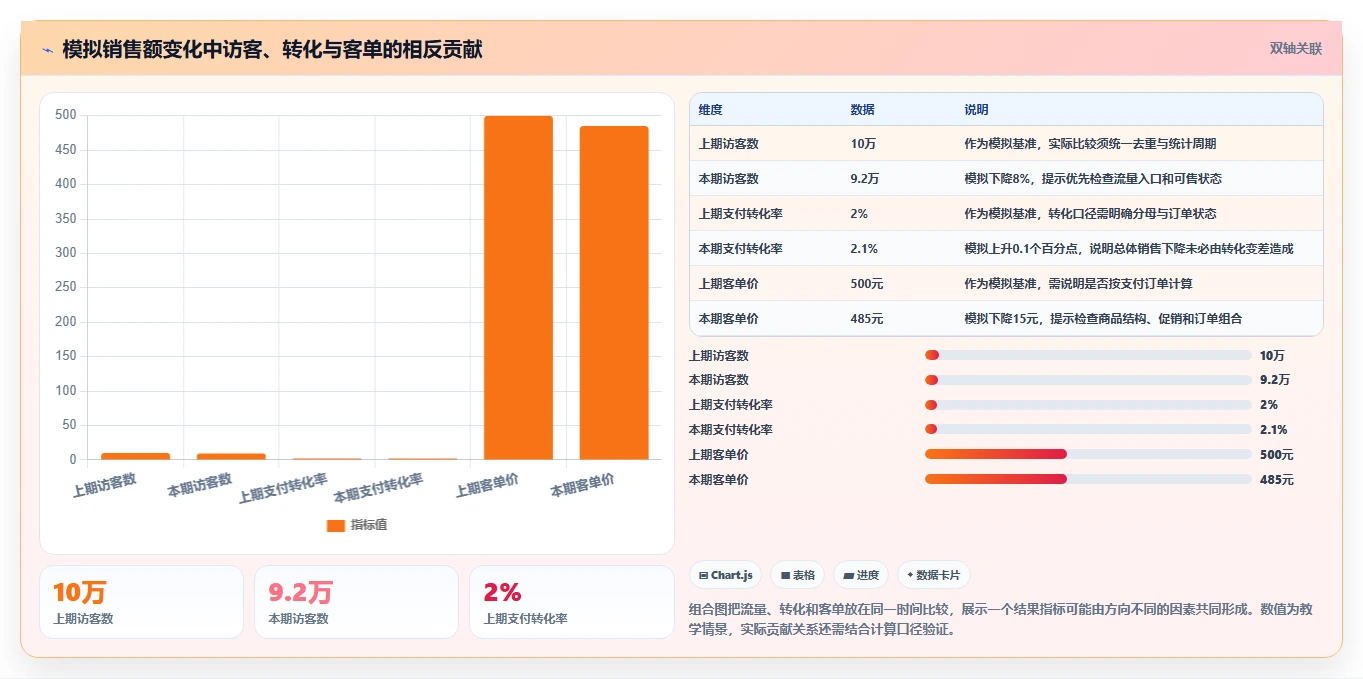The width and height of the screenshot is (1363, 679).
Task: Click the 本期访客数 progress bar
Action: pos(1088,380)
